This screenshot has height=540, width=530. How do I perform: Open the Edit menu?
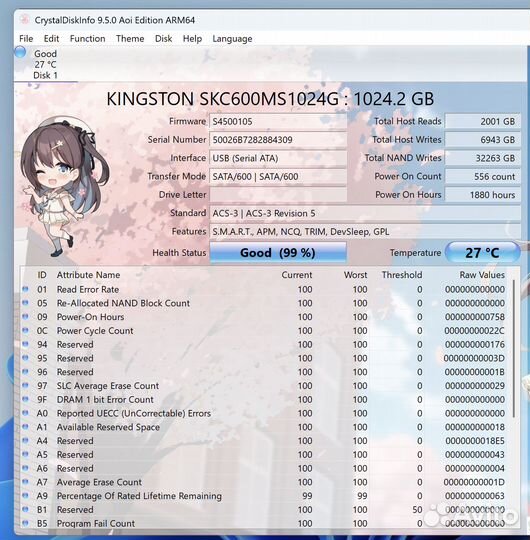click(51, 39)
